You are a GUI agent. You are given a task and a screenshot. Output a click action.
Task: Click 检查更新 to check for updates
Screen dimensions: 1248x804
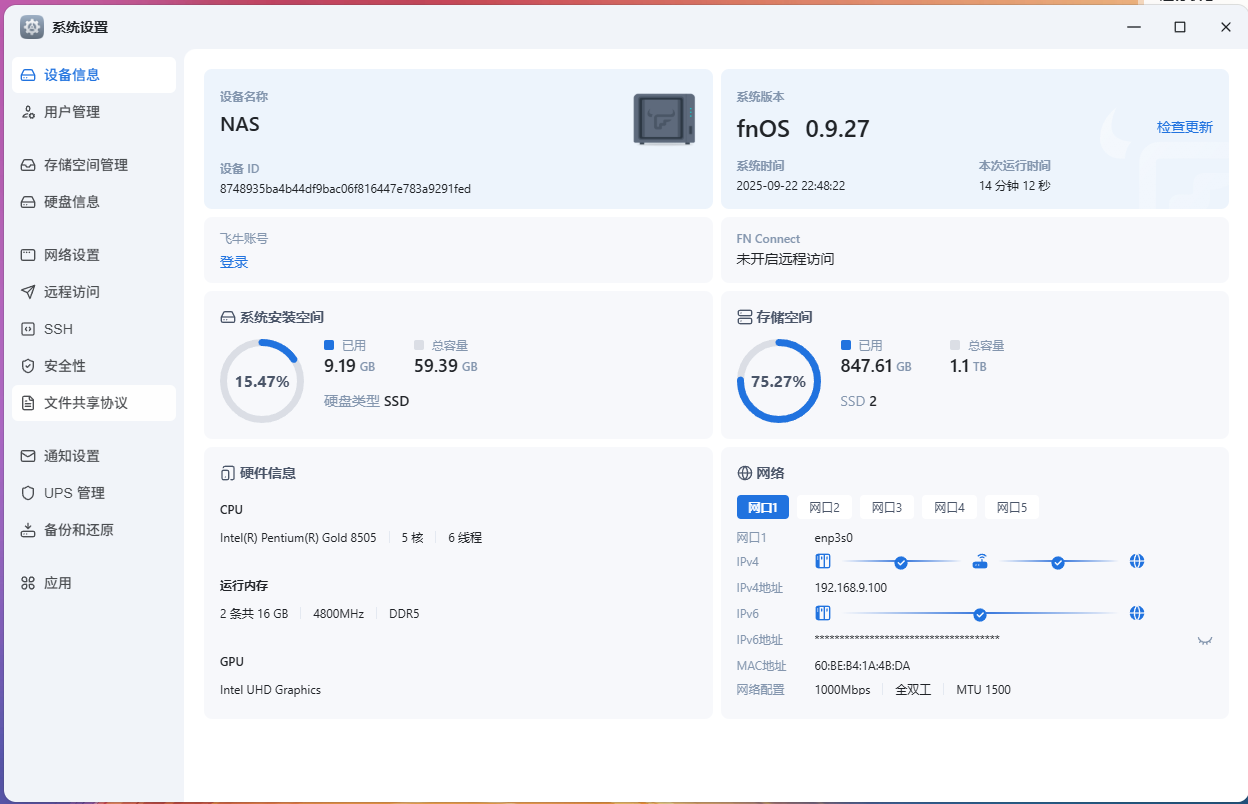click(x=1184, y=127)
